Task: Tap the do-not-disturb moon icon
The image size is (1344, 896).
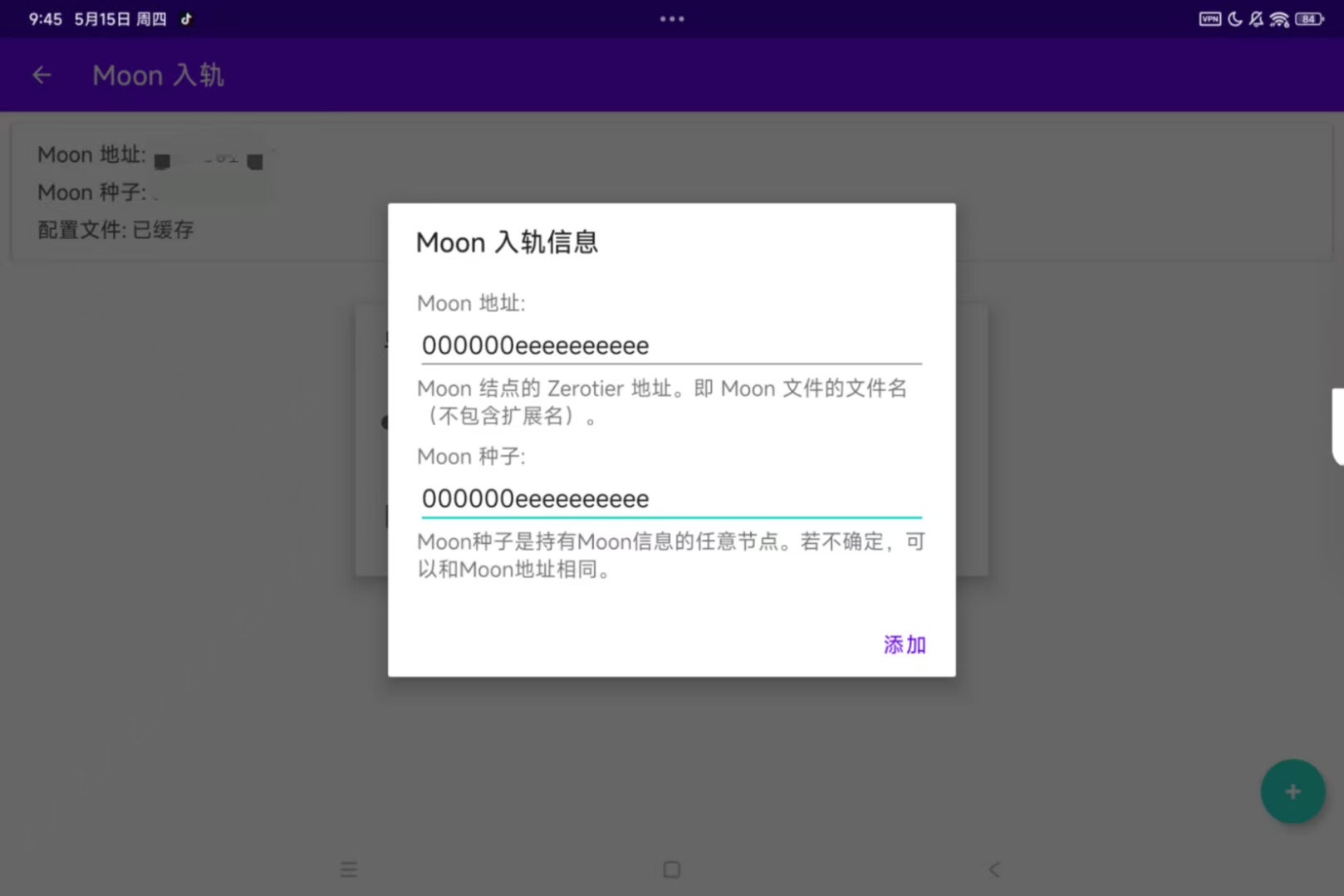Action: click(x=1235, y=19)
